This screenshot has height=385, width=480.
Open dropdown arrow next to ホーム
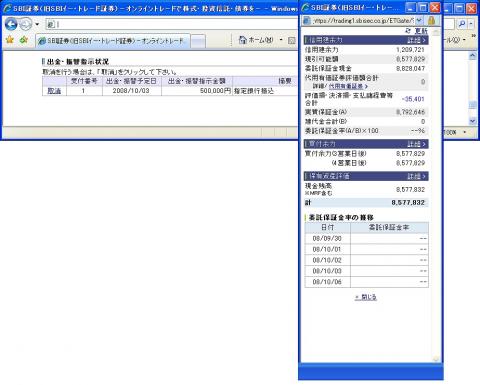coord(281,40)
